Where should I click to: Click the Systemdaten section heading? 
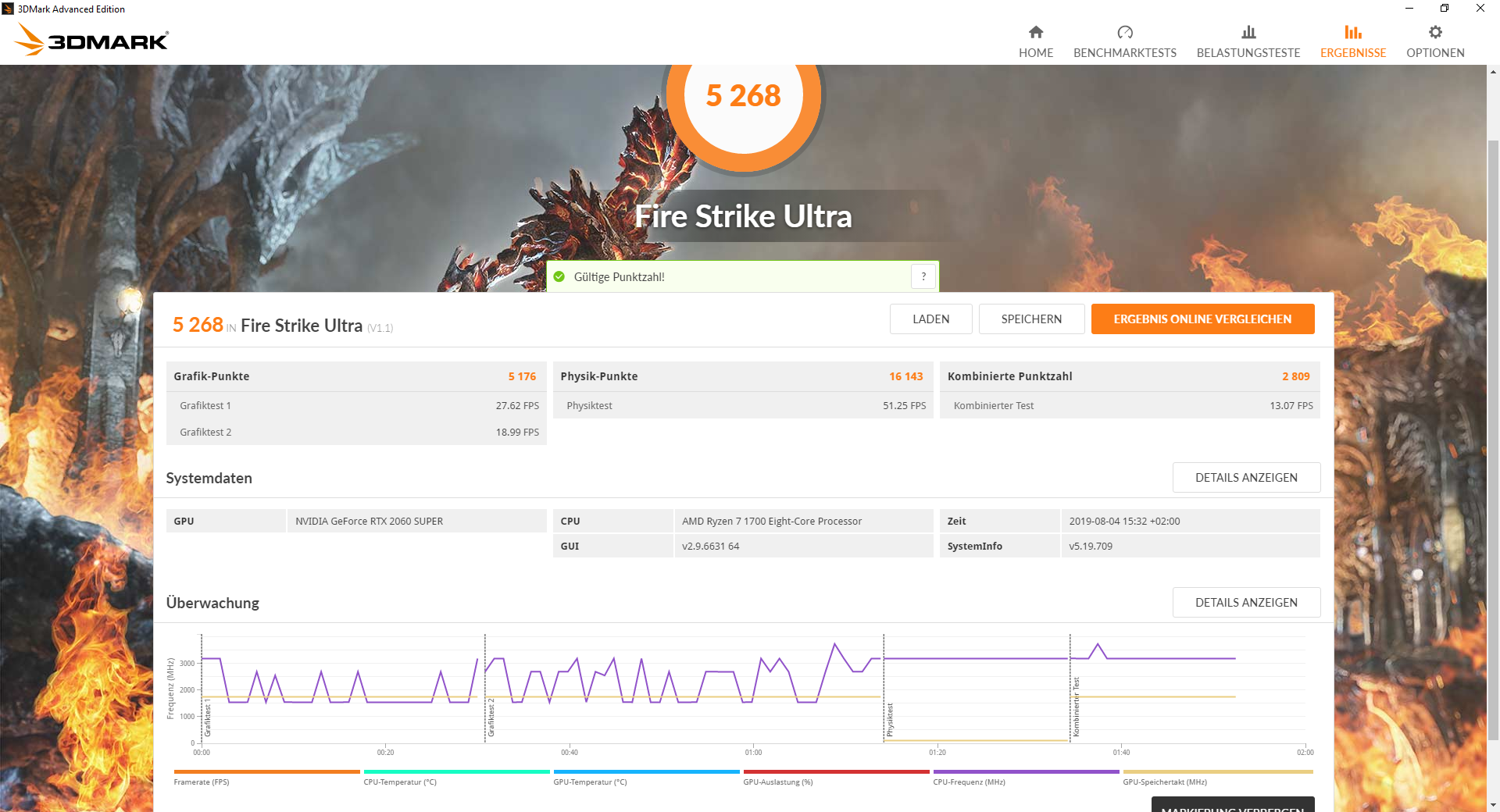tap(209, 478)
